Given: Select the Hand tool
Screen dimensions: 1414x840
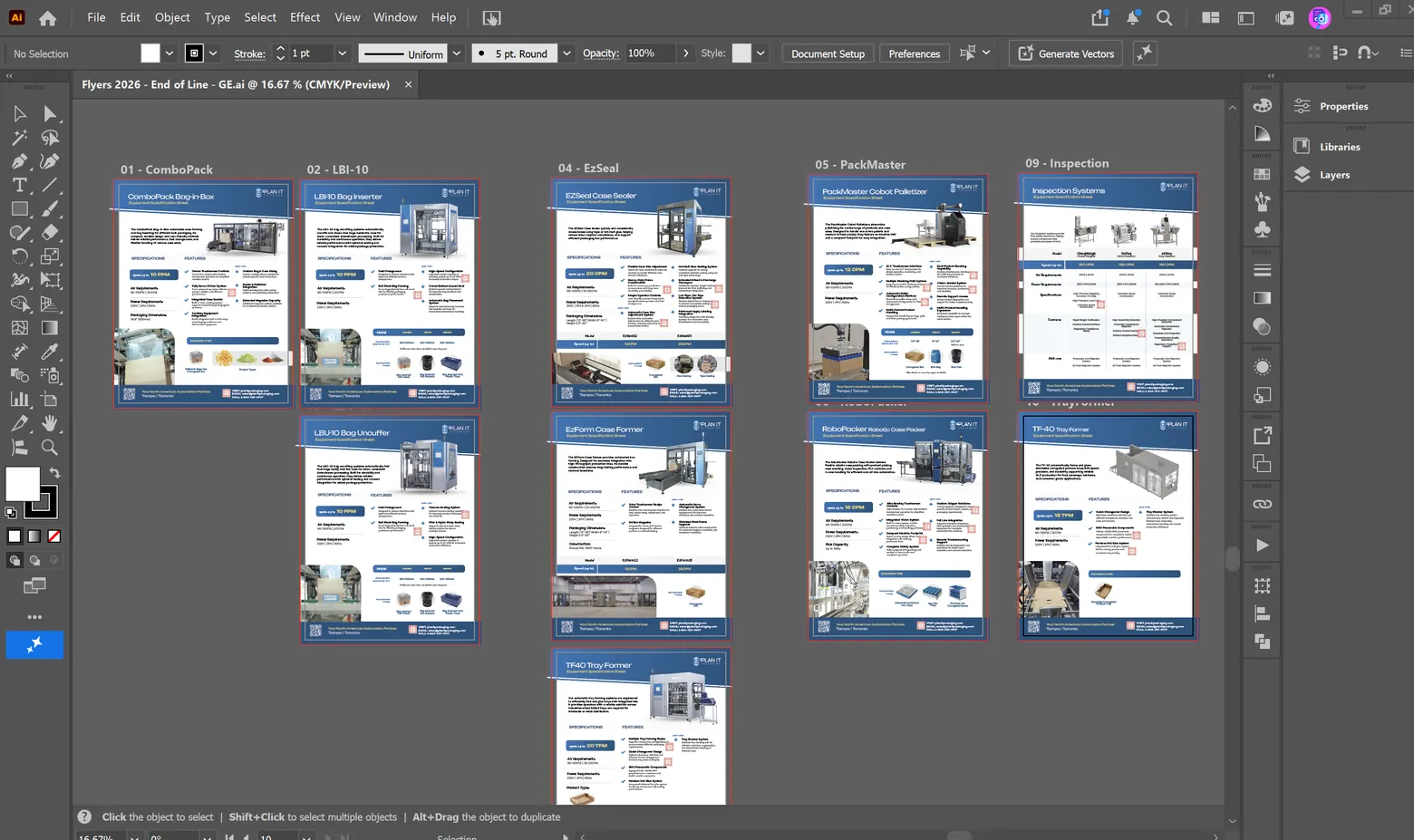Looking at the screenshot, I should tap(50, 422).
